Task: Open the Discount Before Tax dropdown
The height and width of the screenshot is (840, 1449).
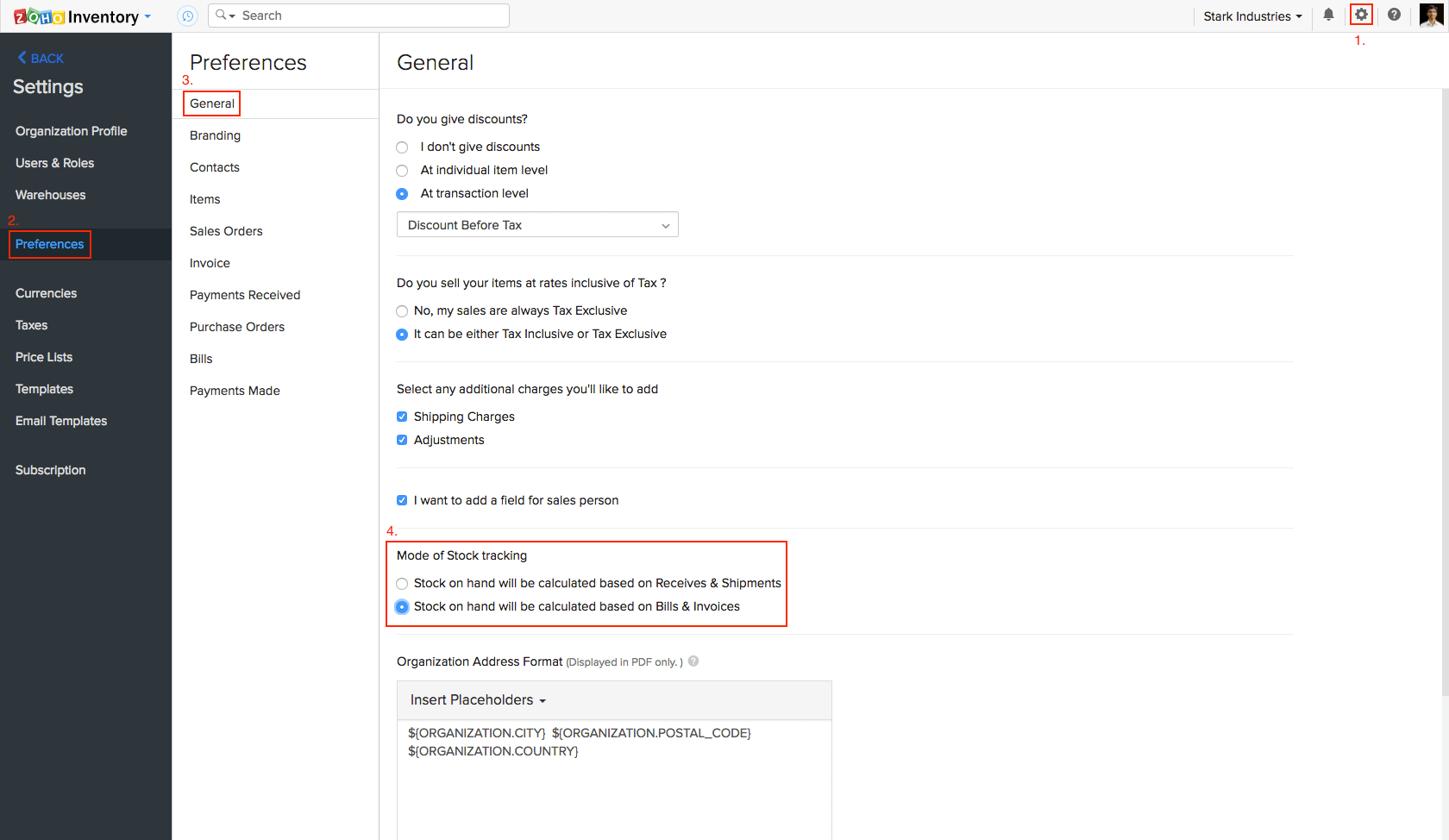Action: (536, 224)
